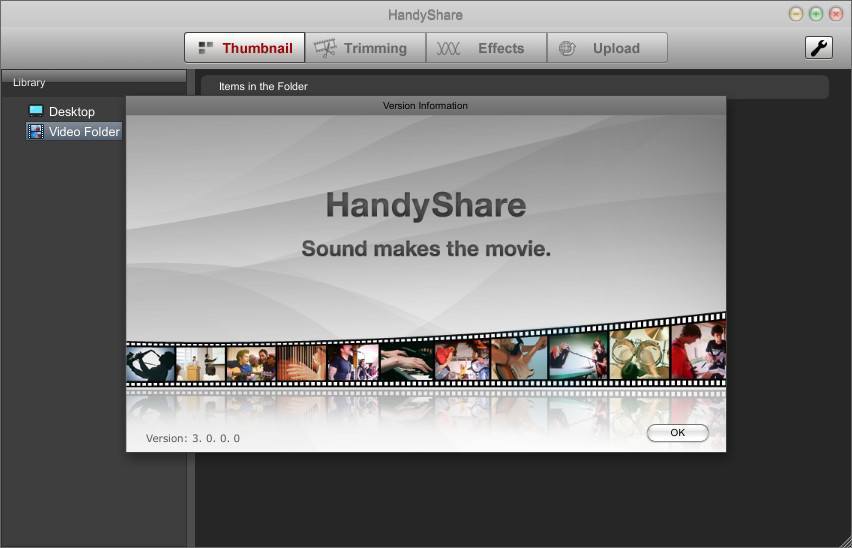This screenshot has height=548, width=852.
Task: Click the Effects waveform icon
Action: pyautogui.click(x=448, y=48)
